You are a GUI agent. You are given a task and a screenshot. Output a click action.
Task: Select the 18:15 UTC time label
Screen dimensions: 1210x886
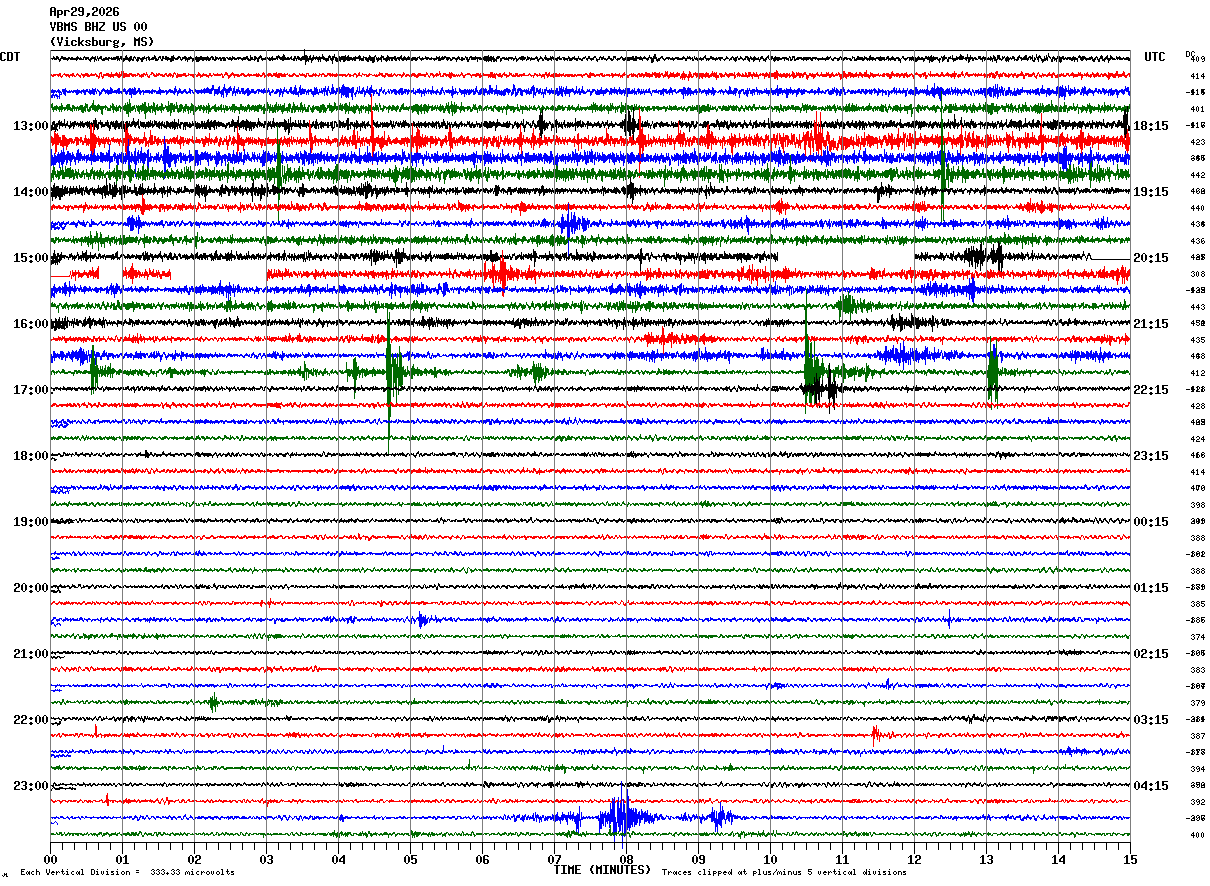coord(1151,126)
